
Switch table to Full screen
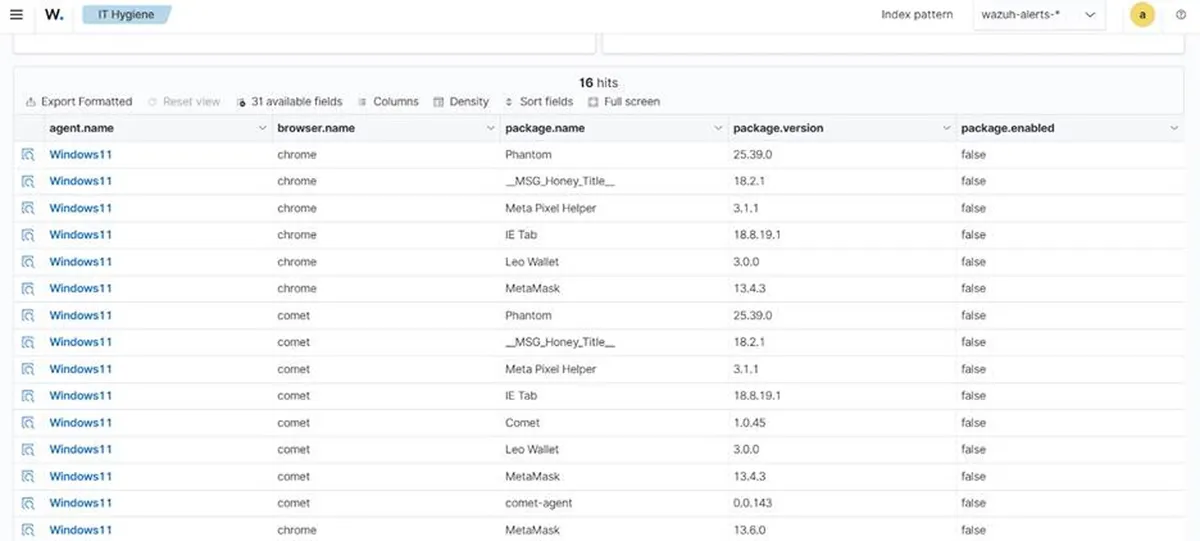[x=624, y=101]
